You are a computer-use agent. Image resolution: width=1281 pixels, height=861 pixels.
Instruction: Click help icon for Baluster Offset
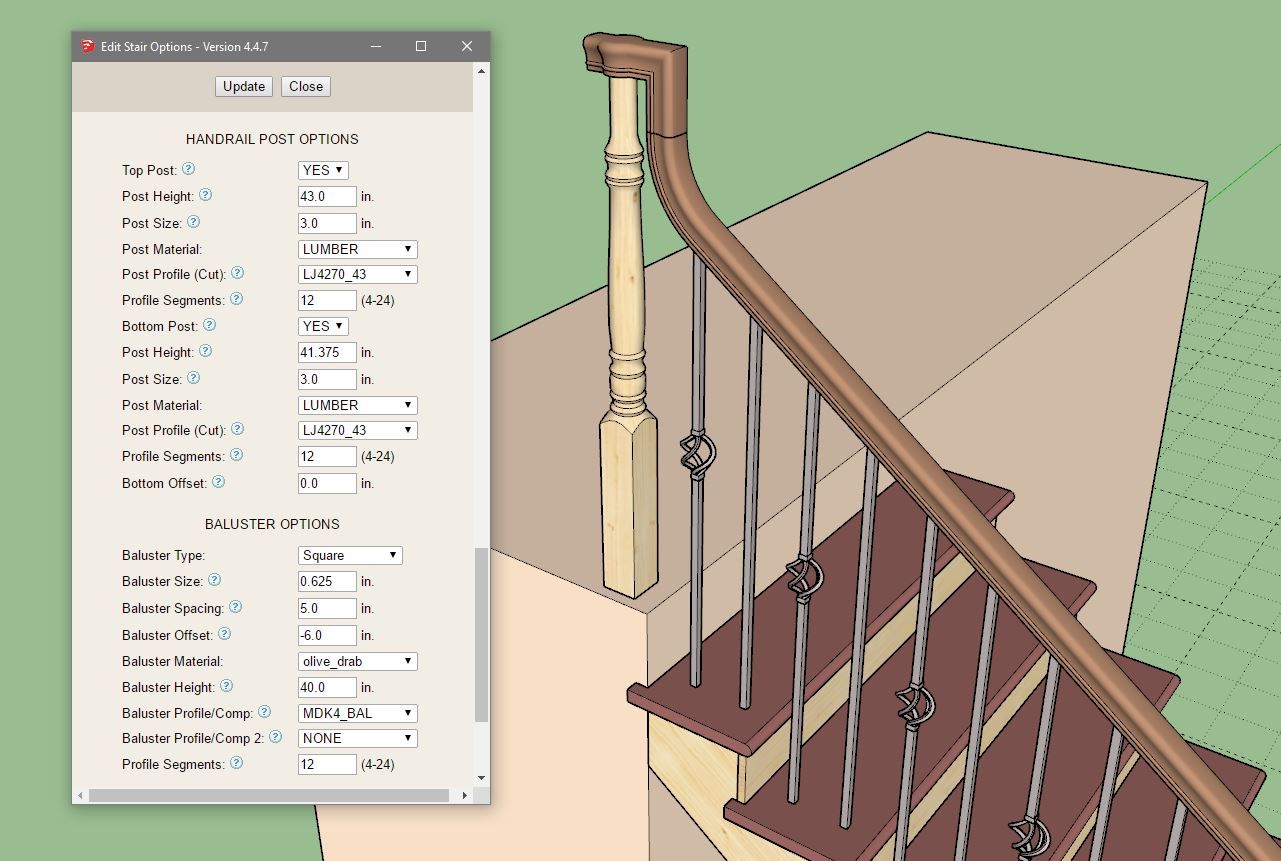224,634
